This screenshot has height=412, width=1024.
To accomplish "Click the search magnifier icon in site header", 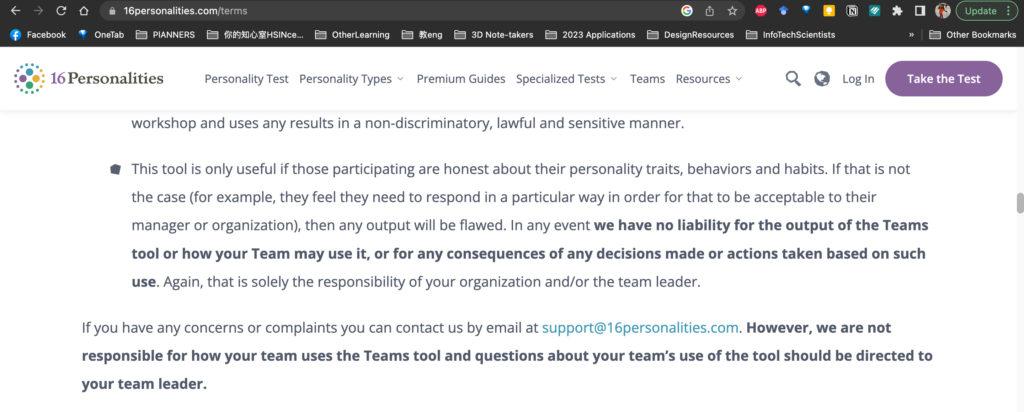I will [x=793, y=79].
